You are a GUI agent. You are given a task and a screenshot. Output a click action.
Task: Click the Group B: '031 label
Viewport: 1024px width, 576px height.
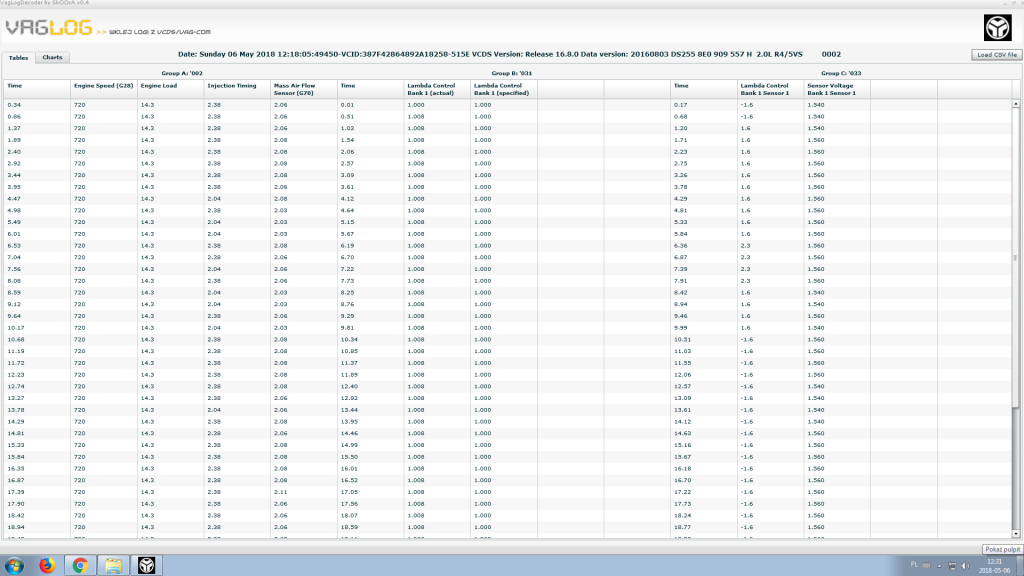click(511, 73)
